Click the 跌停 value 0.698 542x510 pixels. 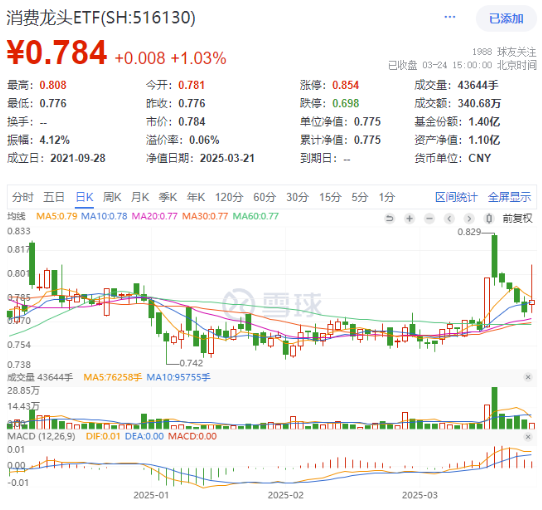[x=345, y=103]
